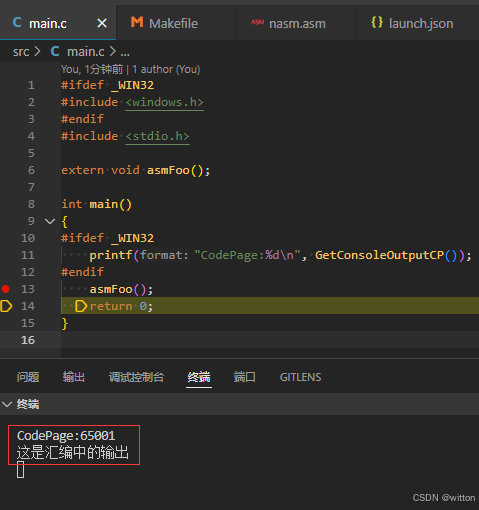
Task: Place cursor on empty line 16
Action: (x=270, y=340)
